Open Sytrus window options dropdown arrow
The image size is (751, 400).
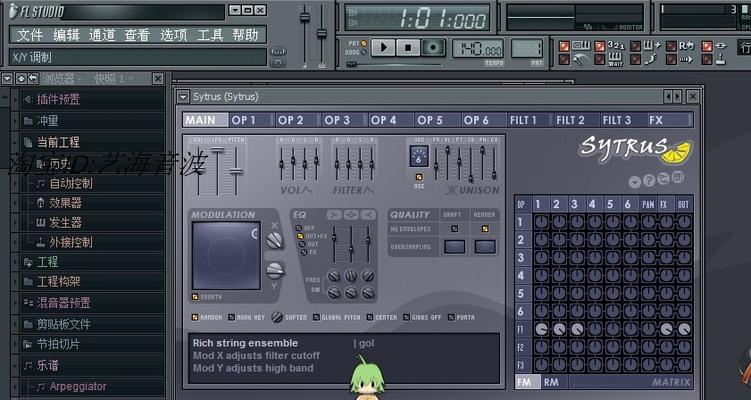183,97
